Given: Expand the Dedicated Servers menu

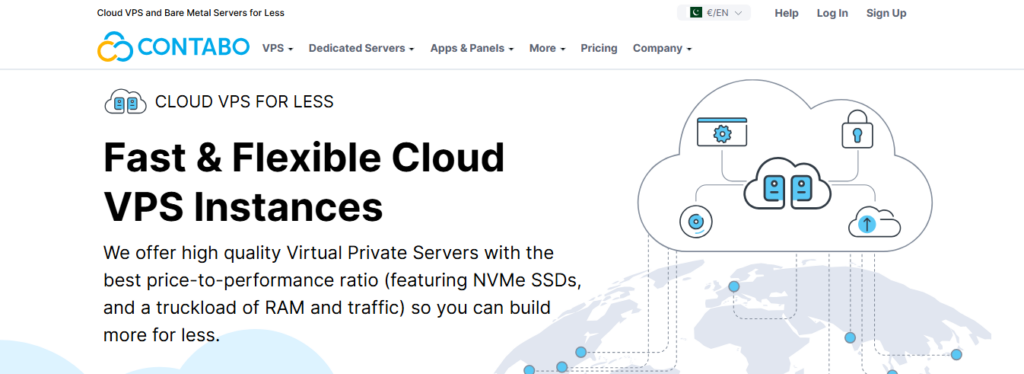Looking at the screenshot, I should point(361,48).
